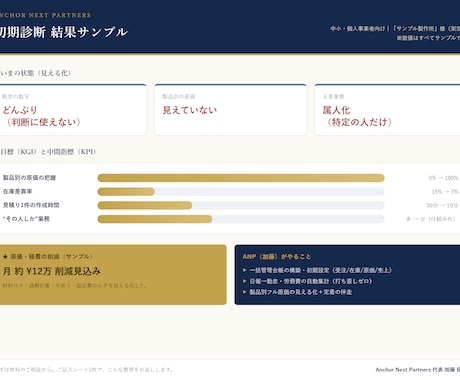Click the Anchor Next Partners header logo text

pos(45,15)
